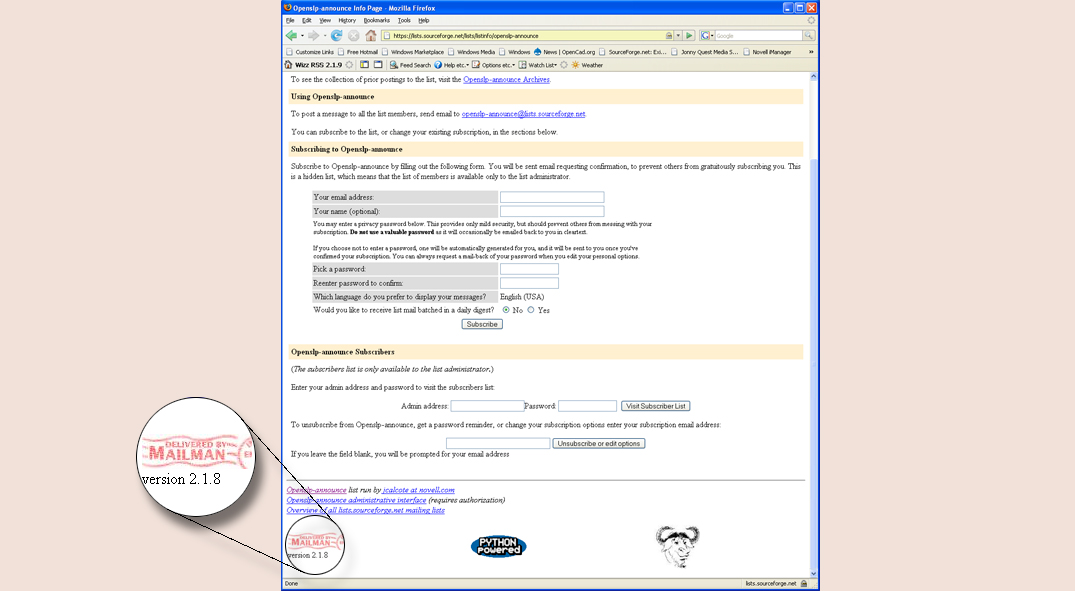Open the search engine selector dropdown

coord(712,36)
